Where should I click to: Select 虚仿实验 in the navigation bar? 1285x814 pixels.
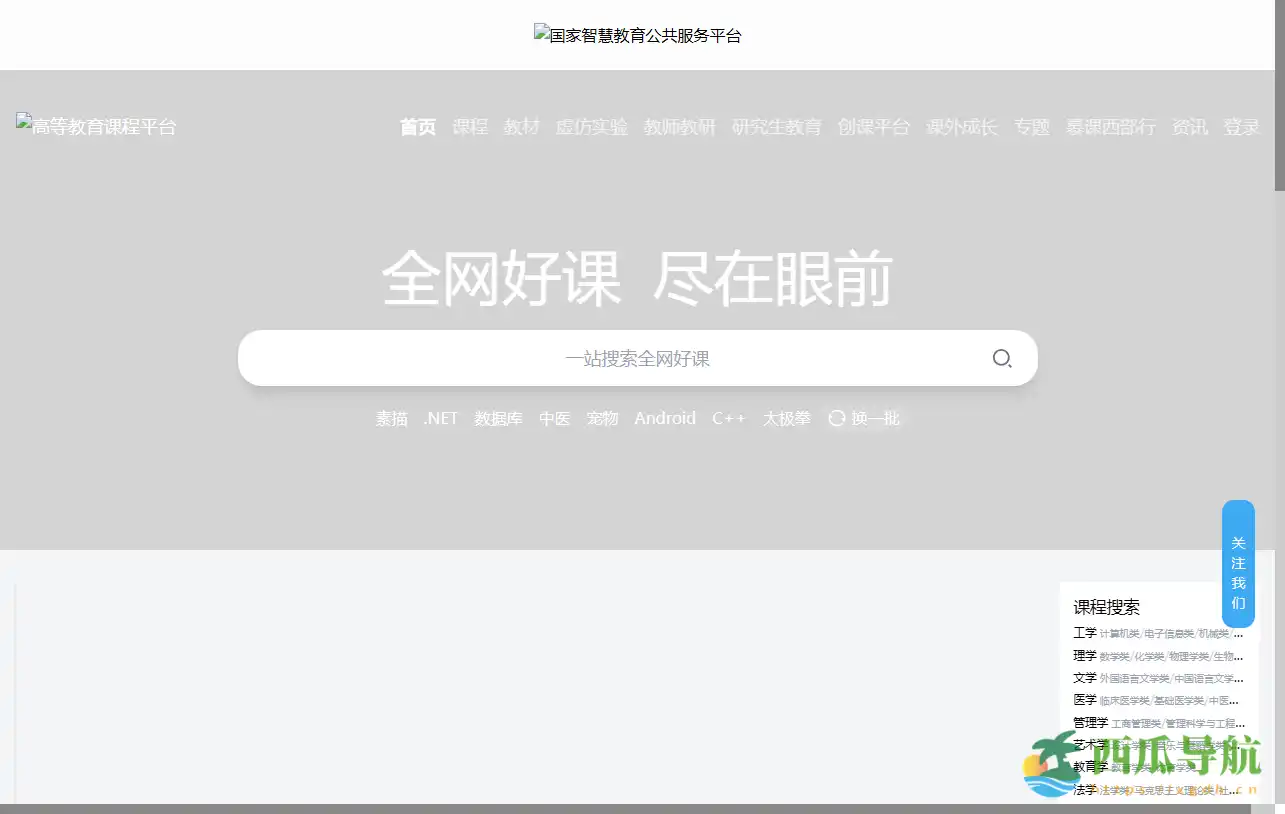pyautogui.click(x=592, y=127)
